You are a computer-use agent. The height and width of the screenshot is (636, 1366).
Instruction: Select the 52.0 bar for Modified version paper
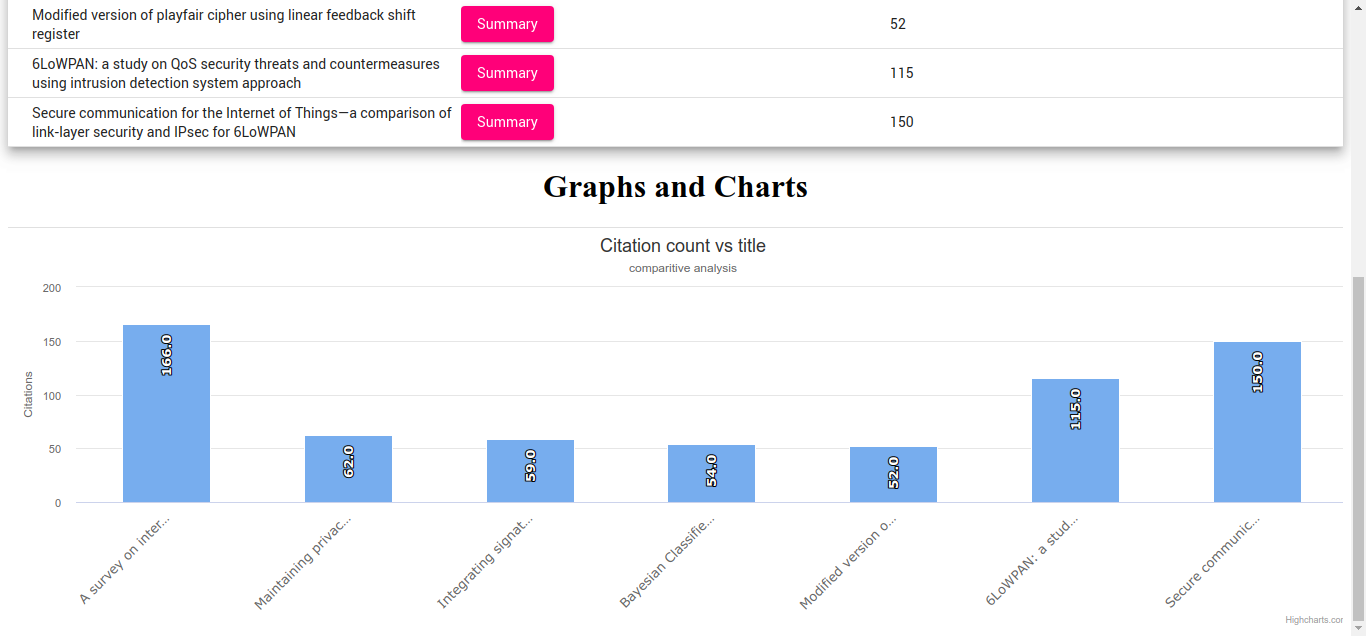(x=893, y=473)
